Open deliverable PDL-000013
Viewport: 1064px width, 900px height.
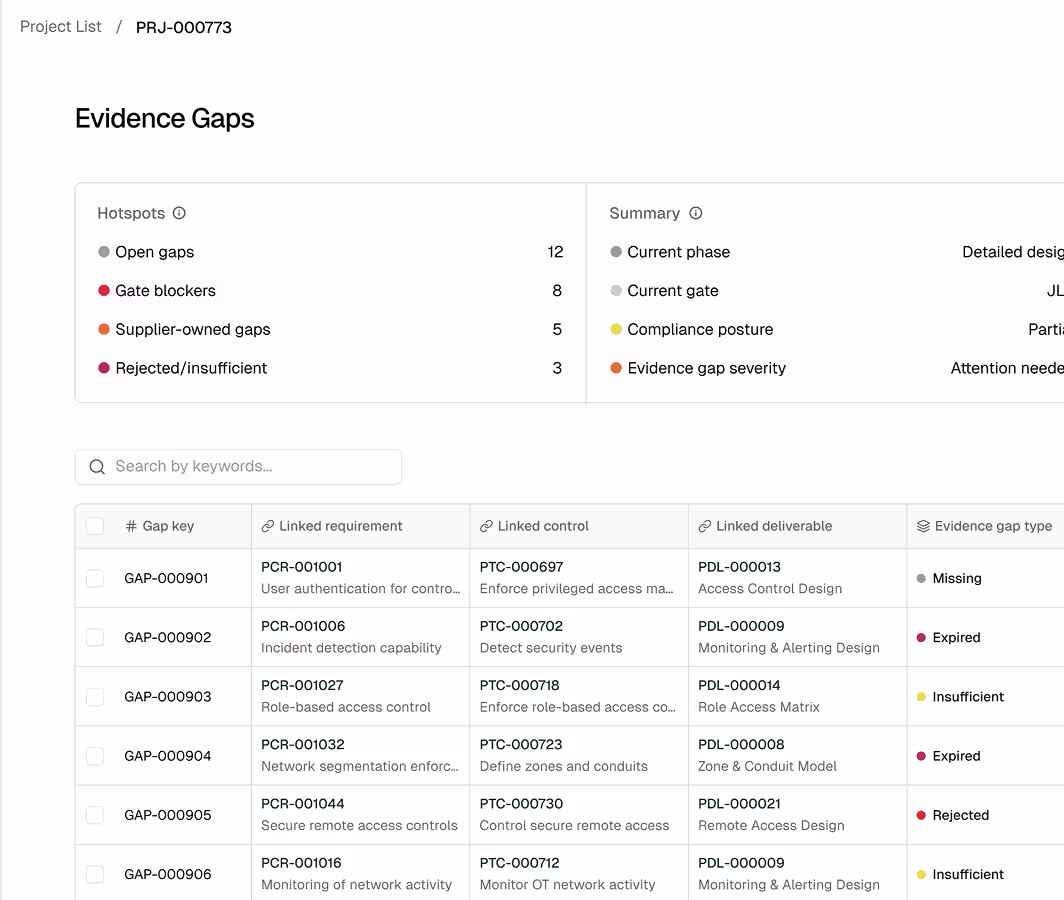point(739,567)
